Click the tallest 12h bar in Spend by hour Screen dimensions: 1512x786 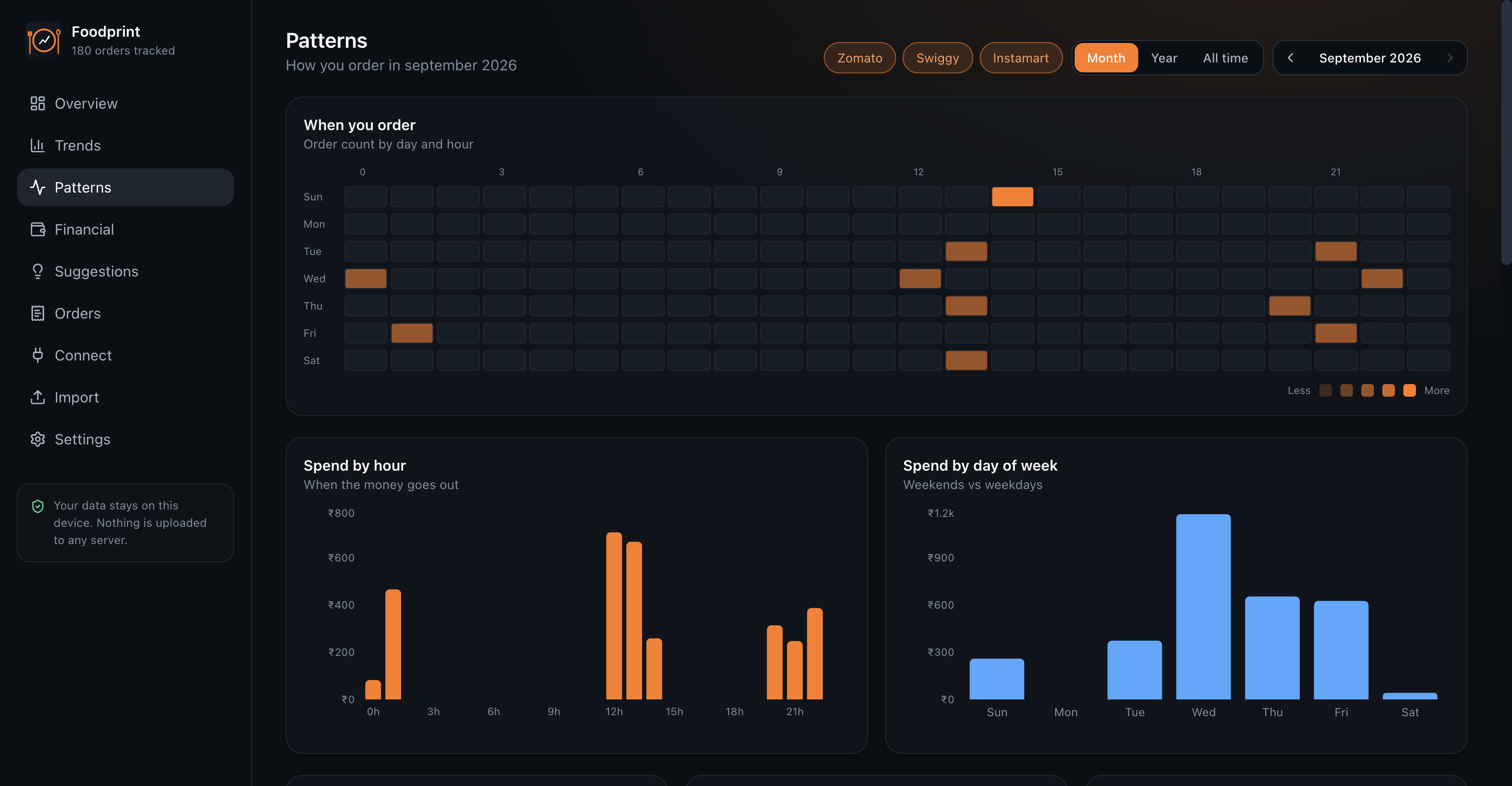click(613, 615)
